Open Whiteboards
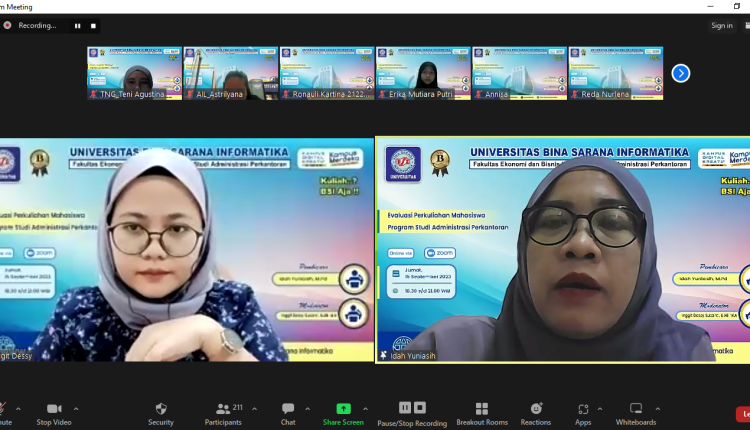The height and width of the screenshot is (430, 750). point(636,414)
